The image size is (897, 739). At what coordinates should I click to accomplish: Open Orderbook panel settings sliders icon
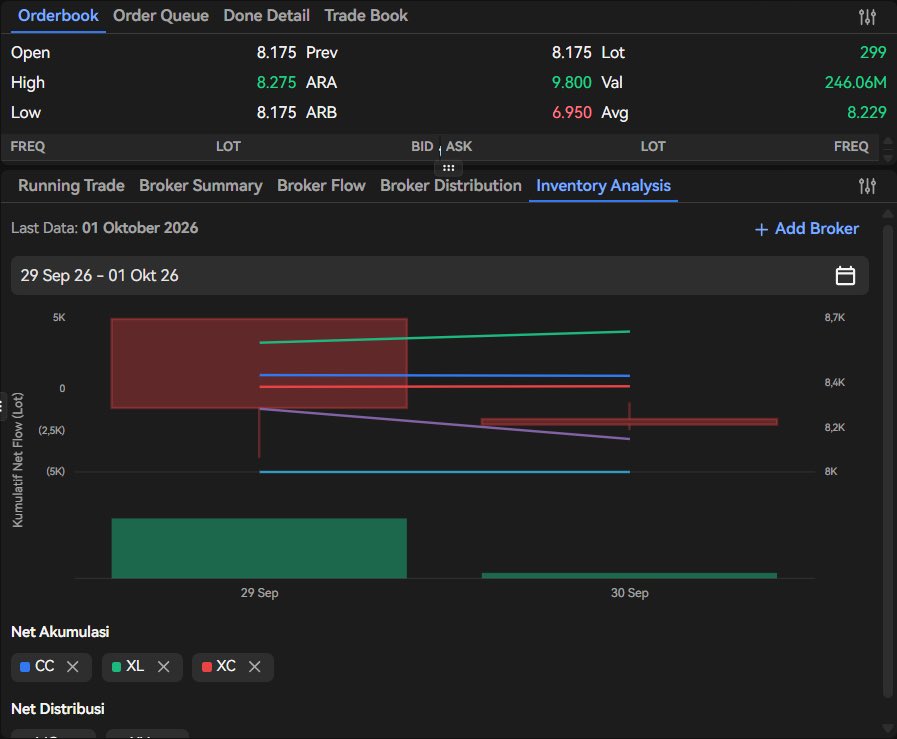pos(867,17)
